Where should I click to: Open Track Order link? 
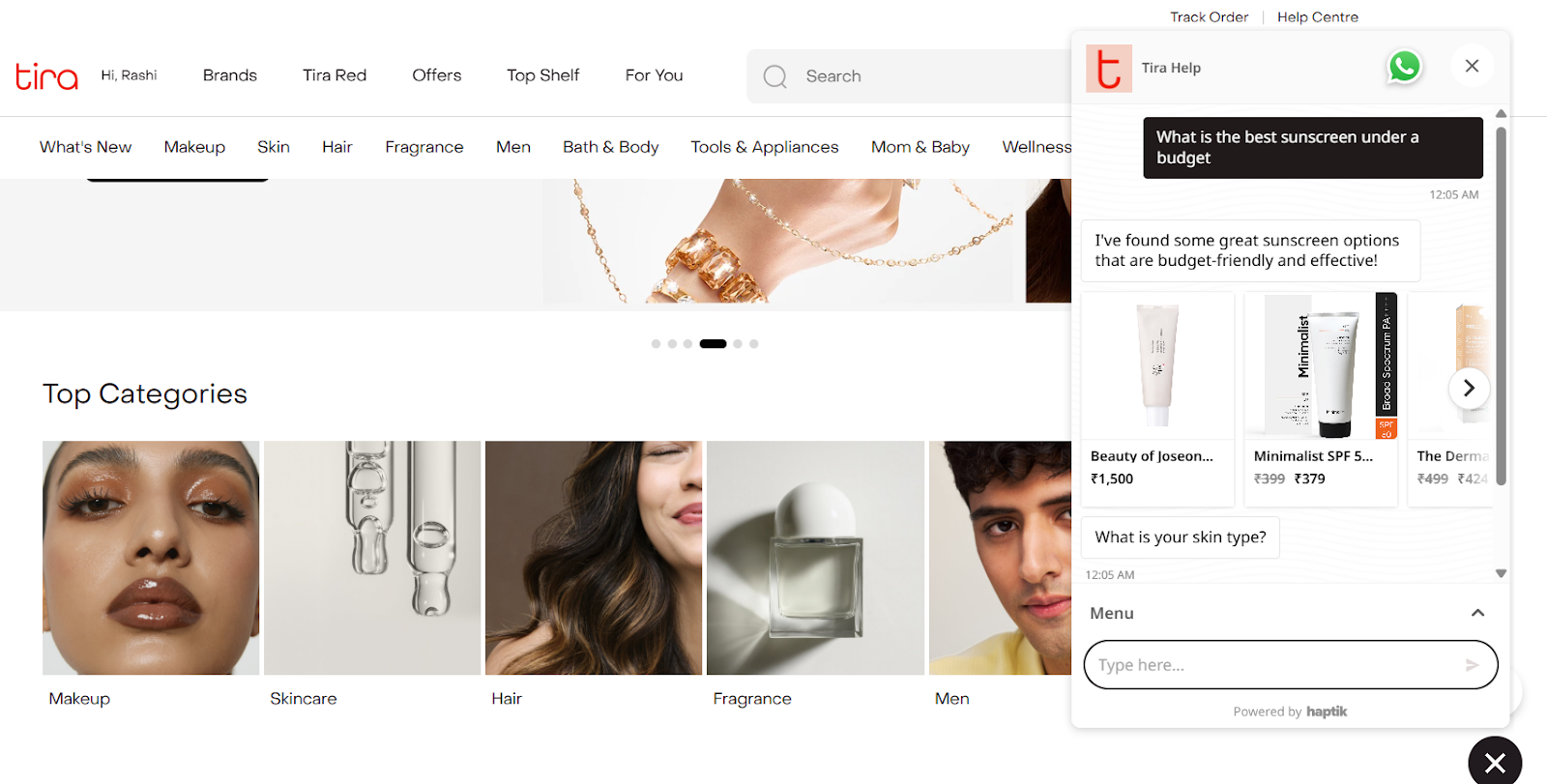point(1209,17)
